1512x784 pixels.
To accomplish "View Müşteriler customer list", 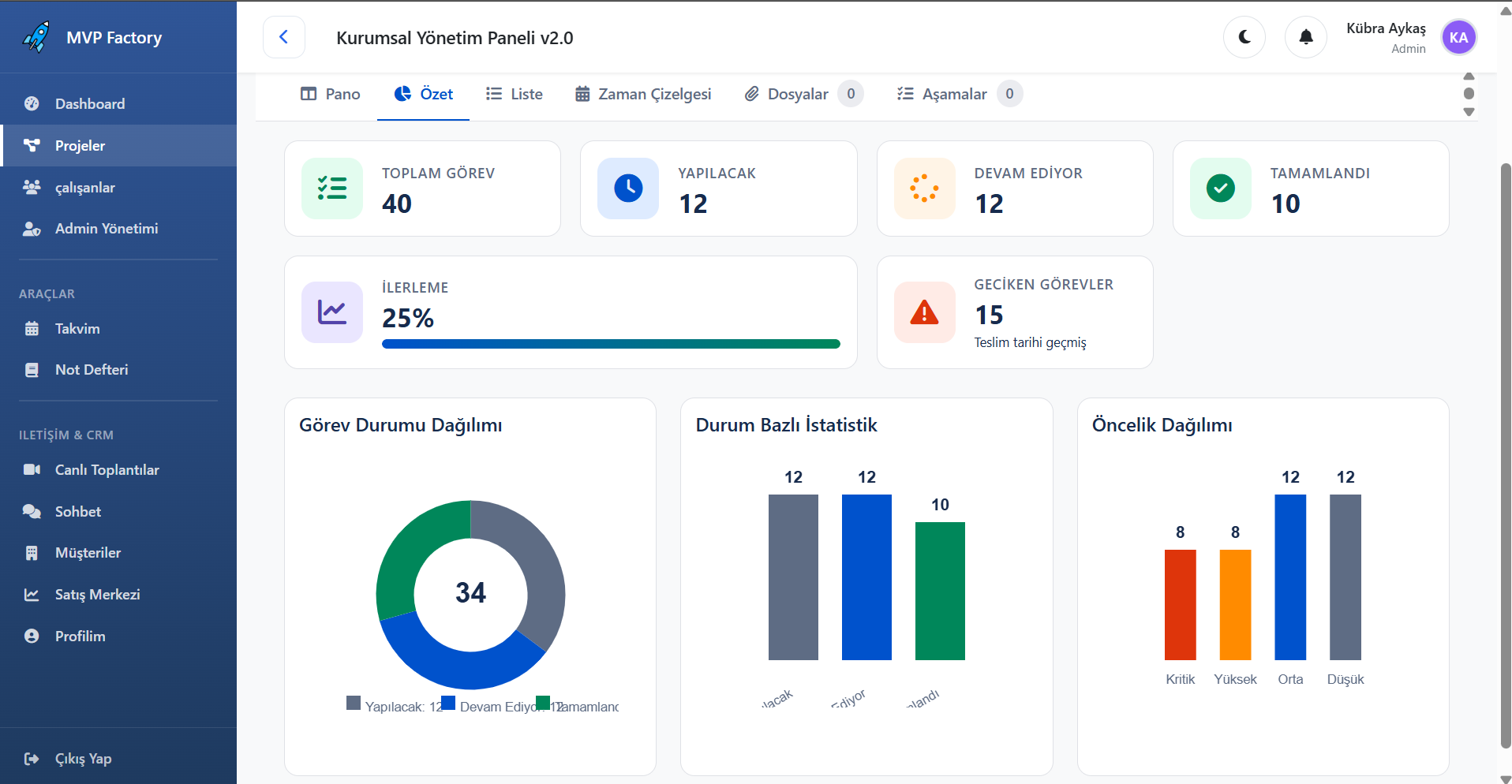I will click(x=88, y=552).
